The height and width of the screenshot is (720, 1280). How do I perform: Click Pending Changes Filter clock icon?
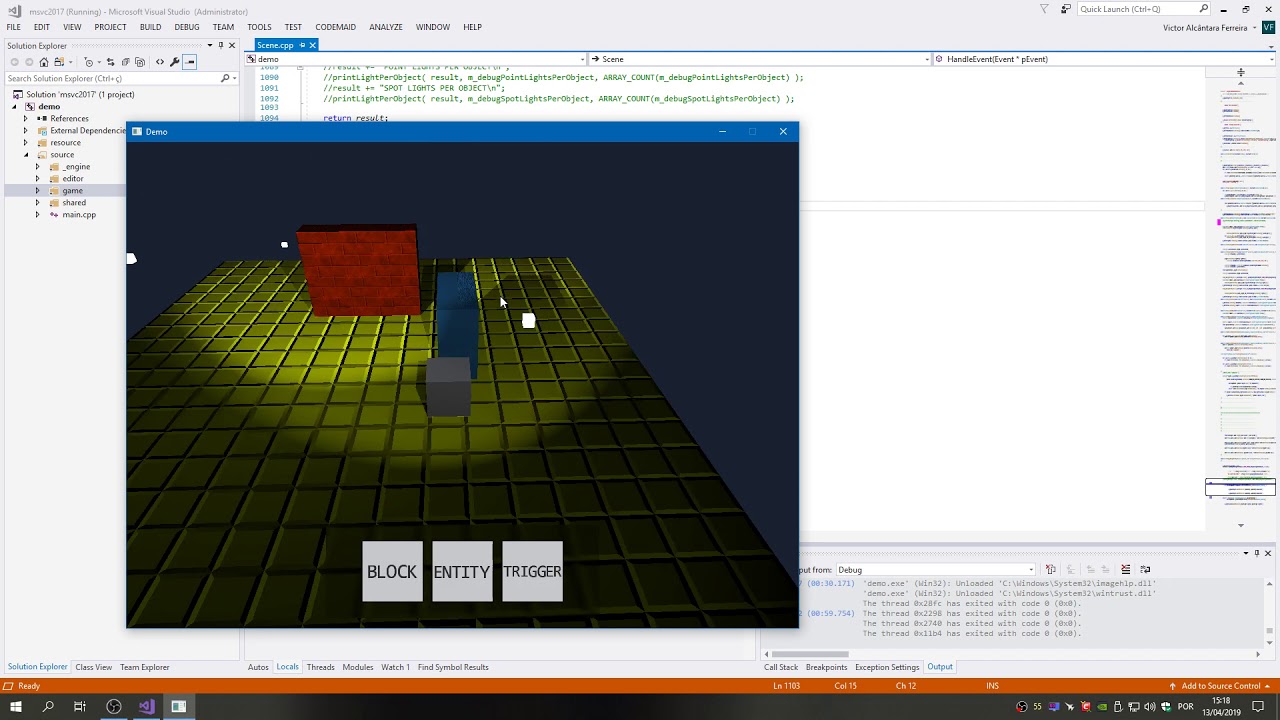[x=88, y=62]
